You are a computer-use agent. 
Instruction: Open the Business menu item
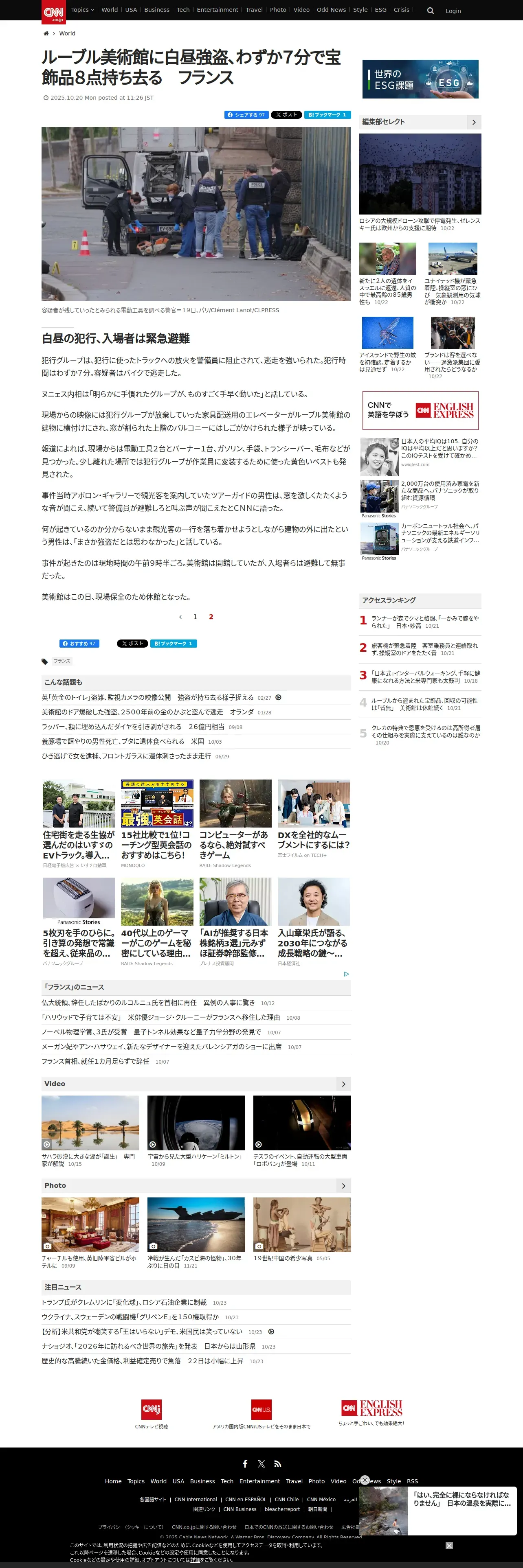click(156, 10)
